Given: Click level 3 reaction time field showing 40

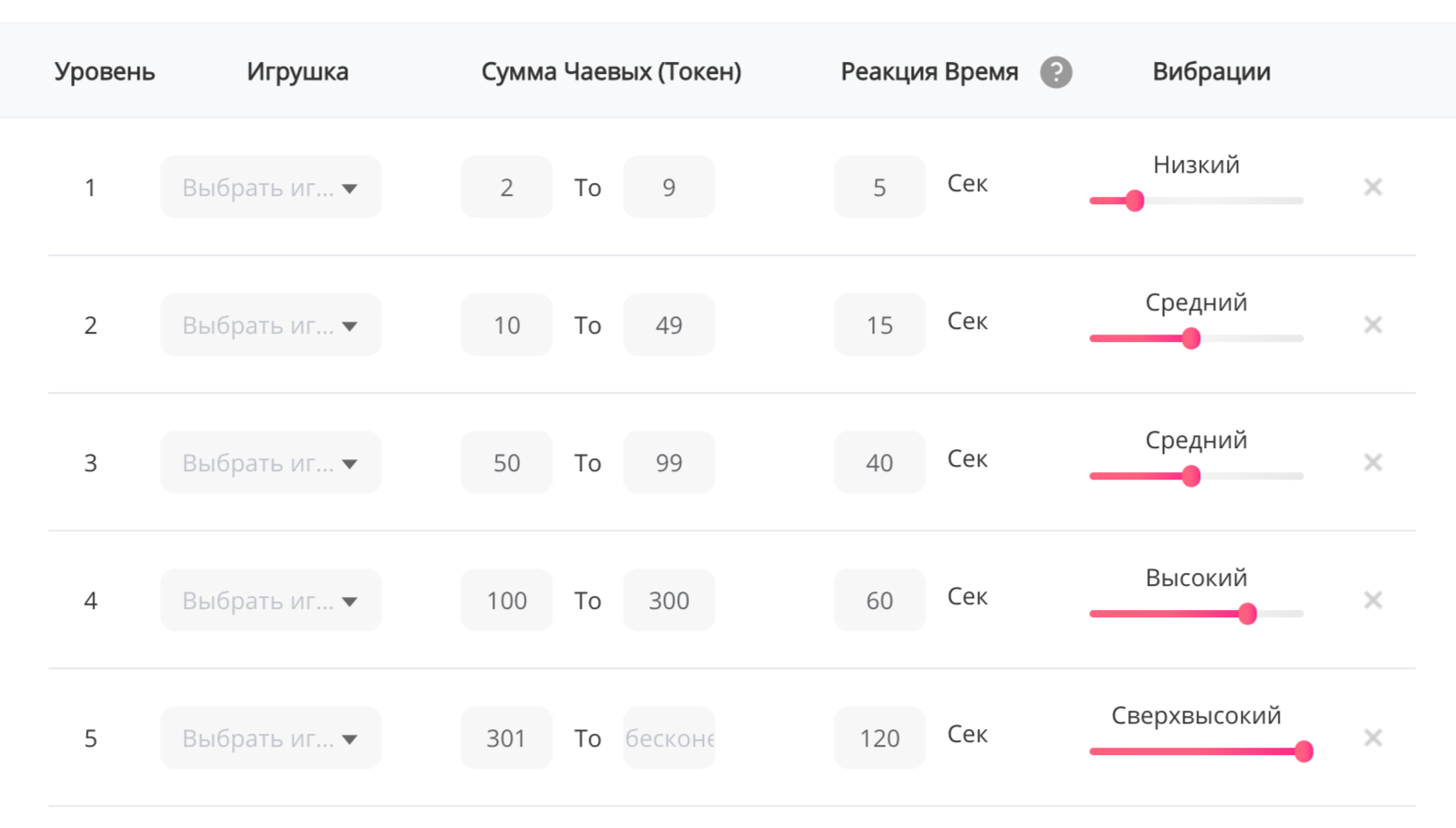Looking at the screenshot, I should [x=879, y=463].
